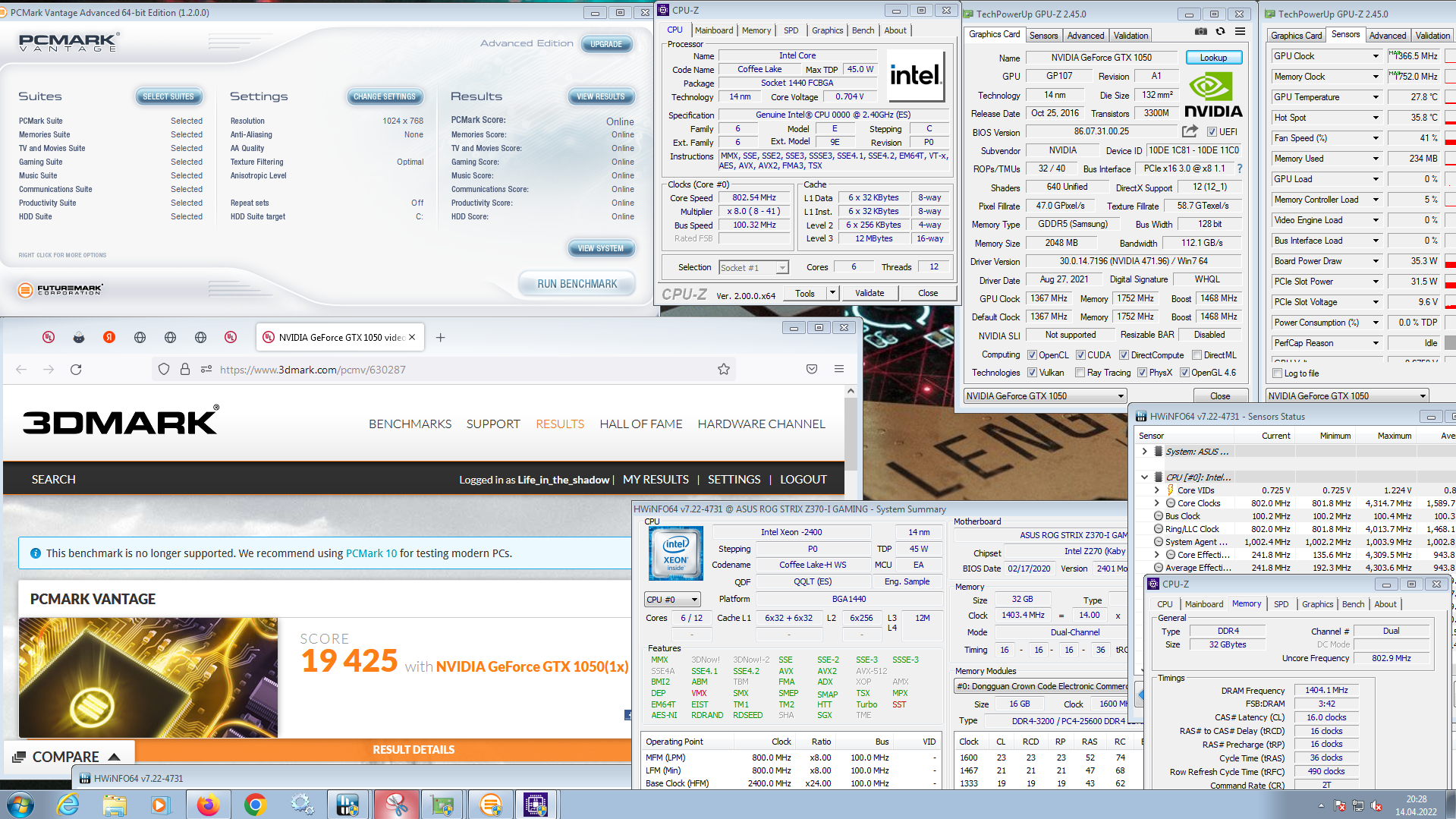Launch Internet Explorer from the taskbar
The image size is (1456, 819).
click(x=68, y=805)
